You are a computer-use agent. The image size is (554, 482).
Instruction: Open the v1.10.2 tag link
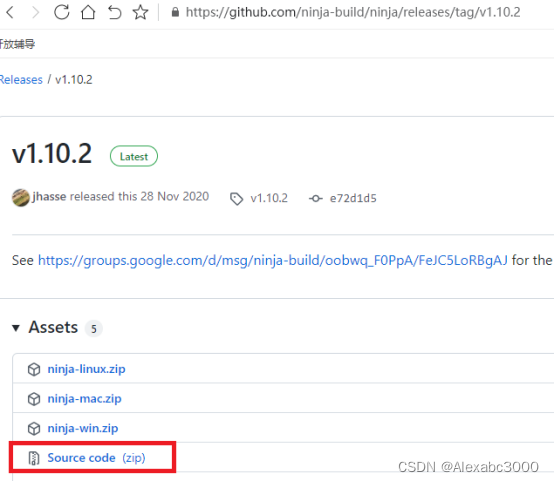[x=269, y=198]
